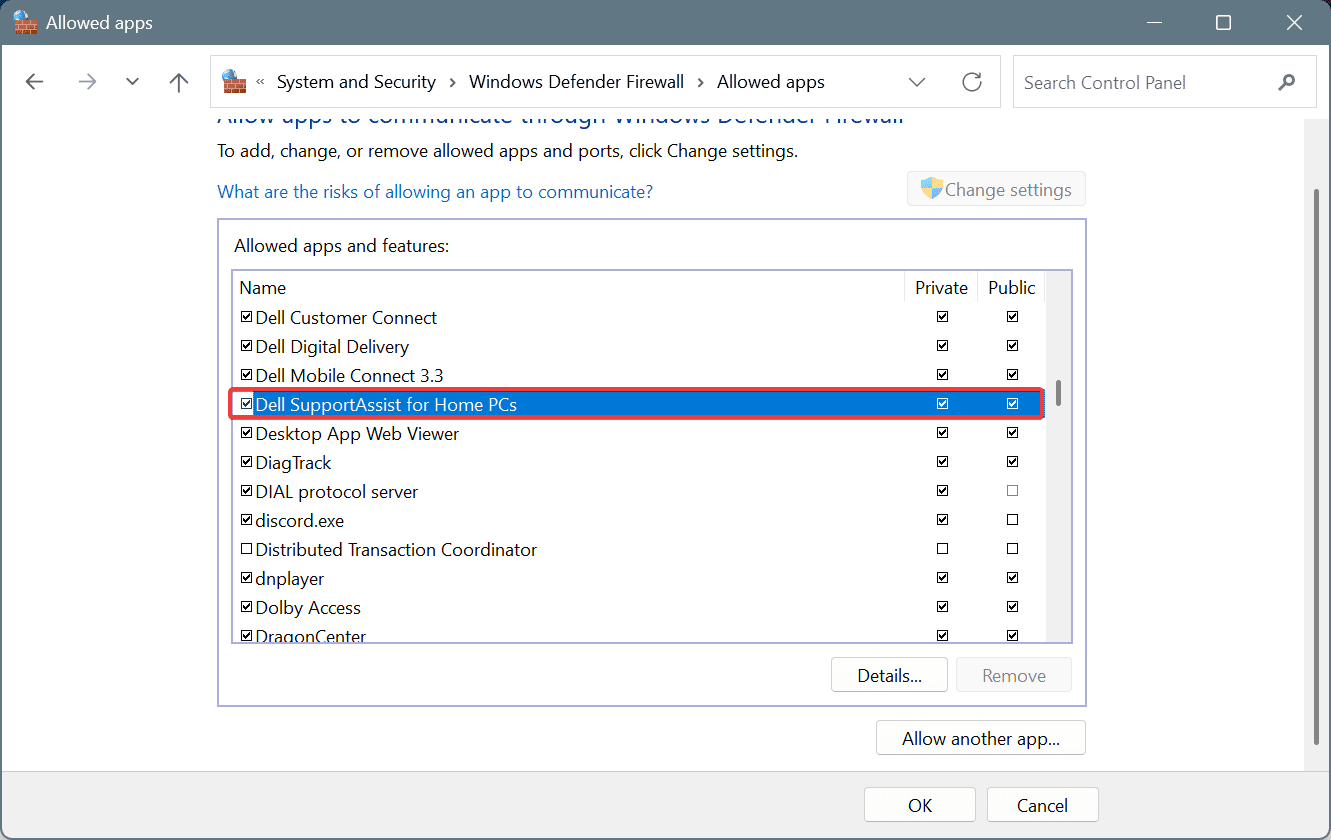Click the forward navigation arrow
Viewport: 1331px width, 840px height.
point(87,82)
